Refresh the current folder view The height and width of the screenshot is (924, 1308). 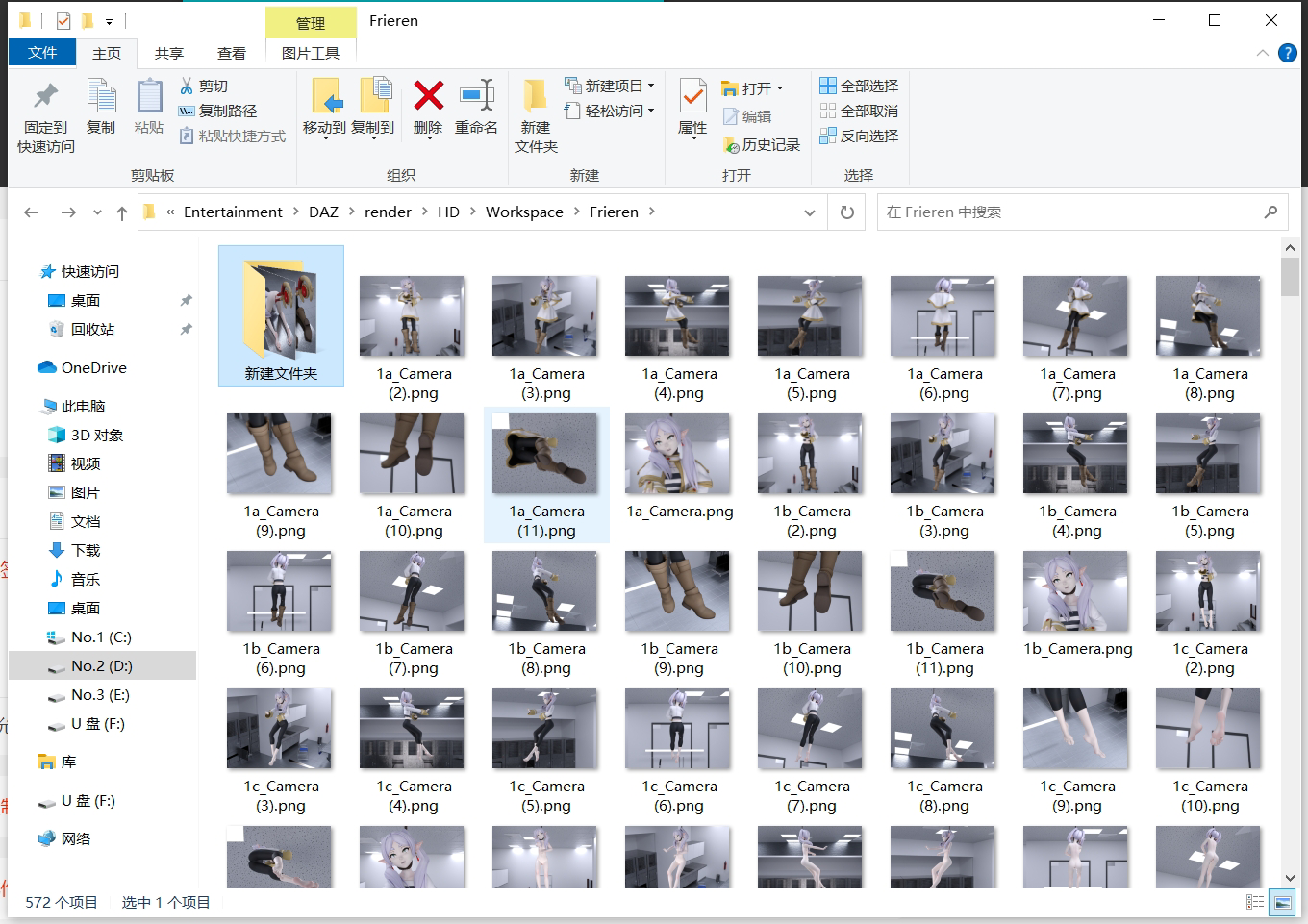847,212
